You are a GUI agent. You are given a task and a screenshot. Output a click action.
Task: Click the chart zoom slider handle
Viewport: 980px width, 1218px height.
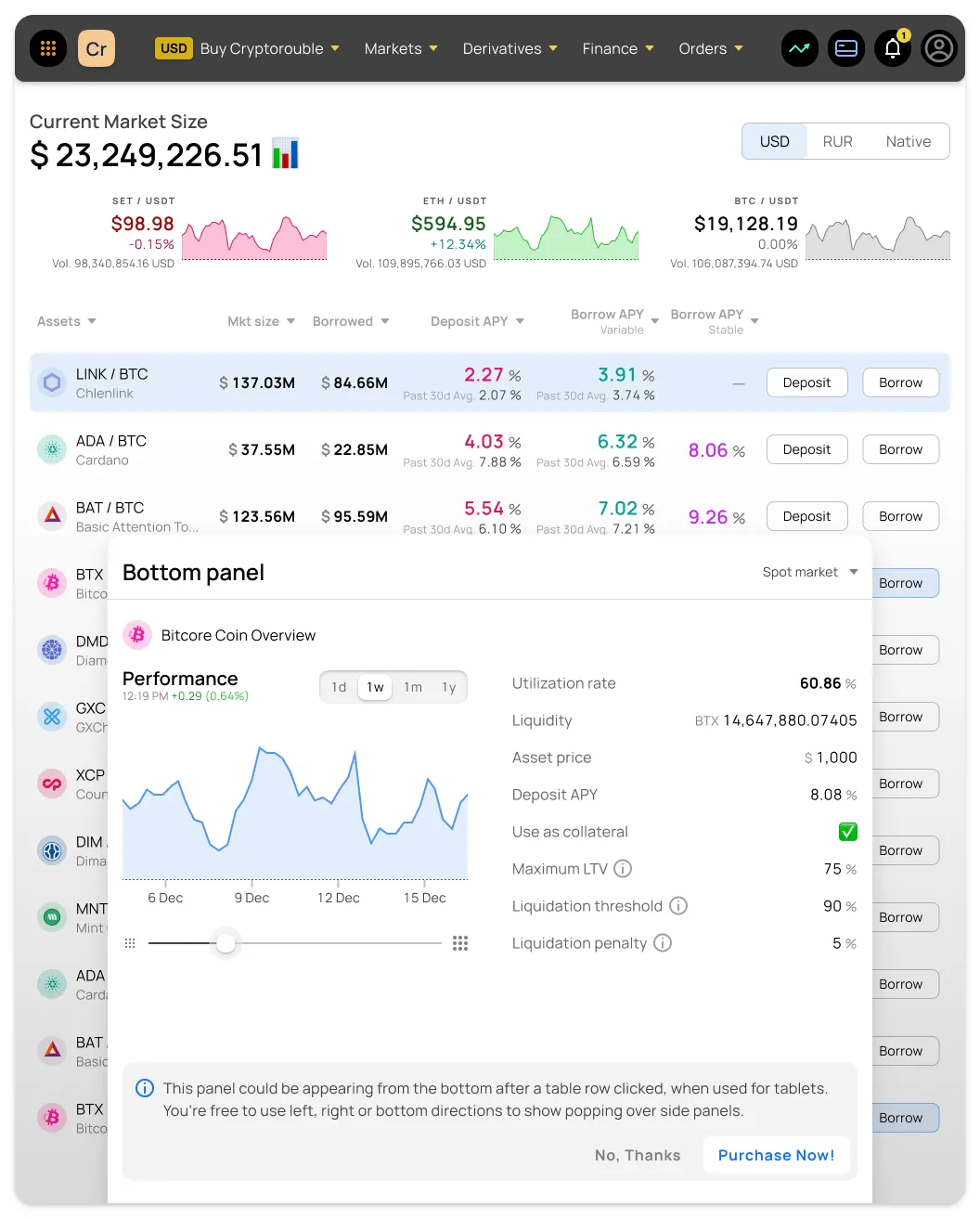226,943
